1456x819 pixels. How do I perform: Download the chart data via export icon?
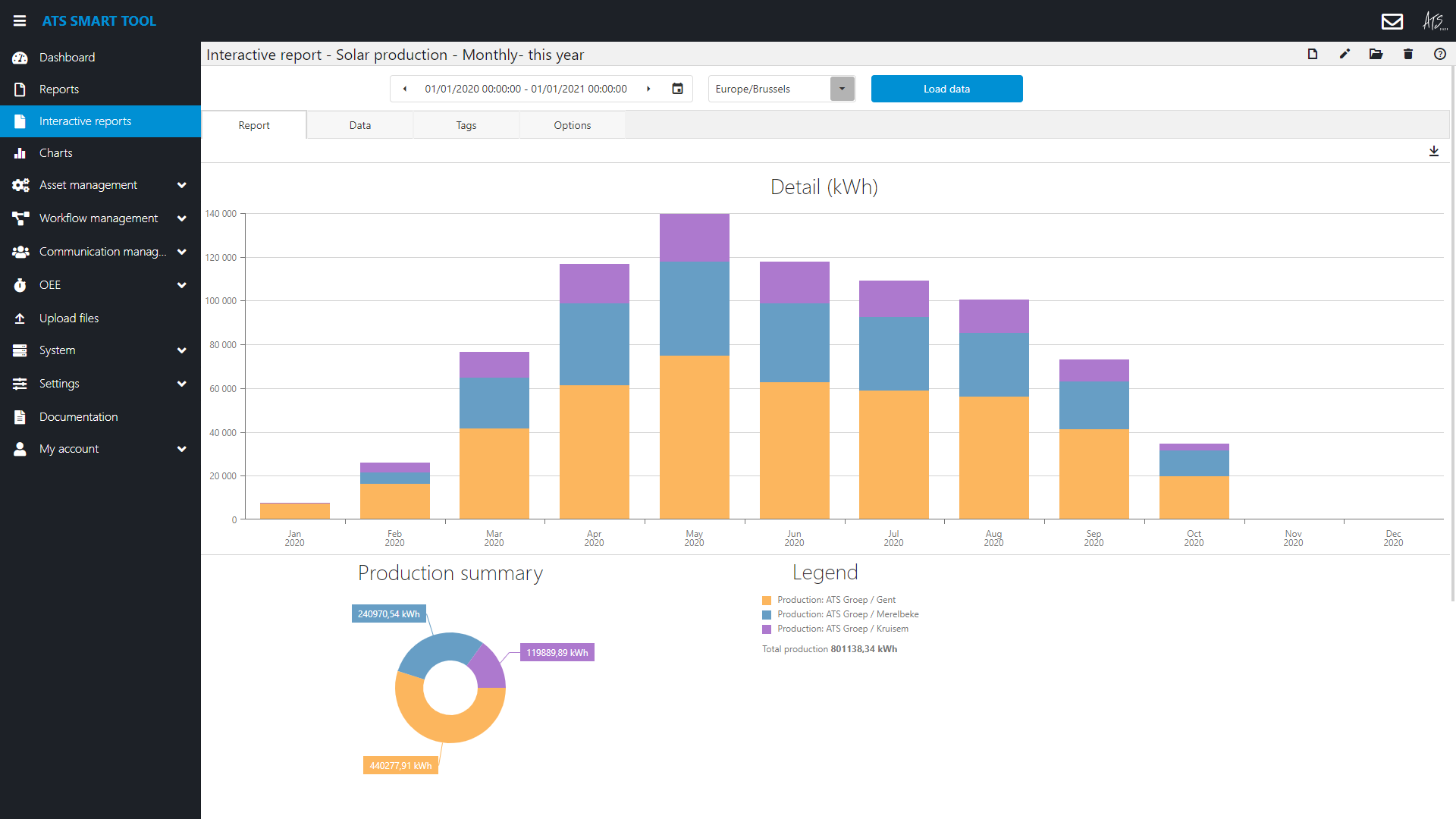click(x=1434, y=151)
